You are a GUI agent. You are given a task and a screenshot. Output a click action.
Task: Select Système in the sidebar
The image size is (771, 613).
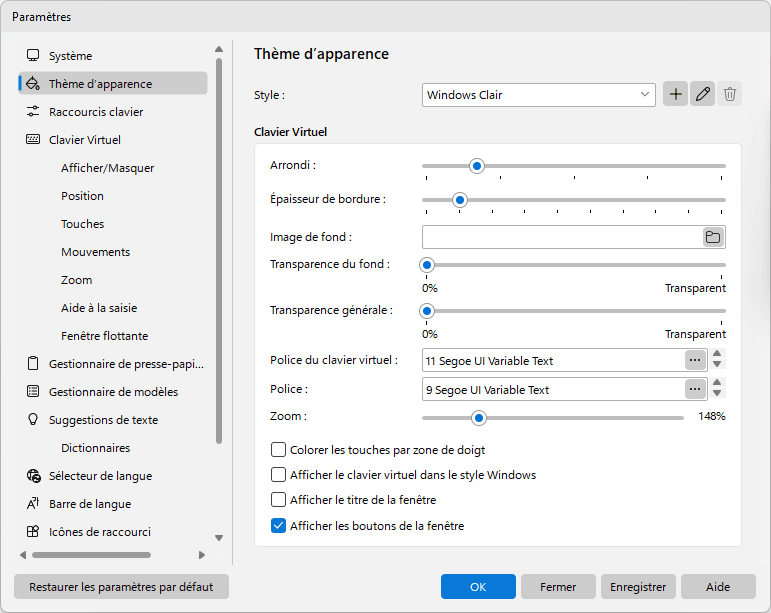[x=113, y=56]
